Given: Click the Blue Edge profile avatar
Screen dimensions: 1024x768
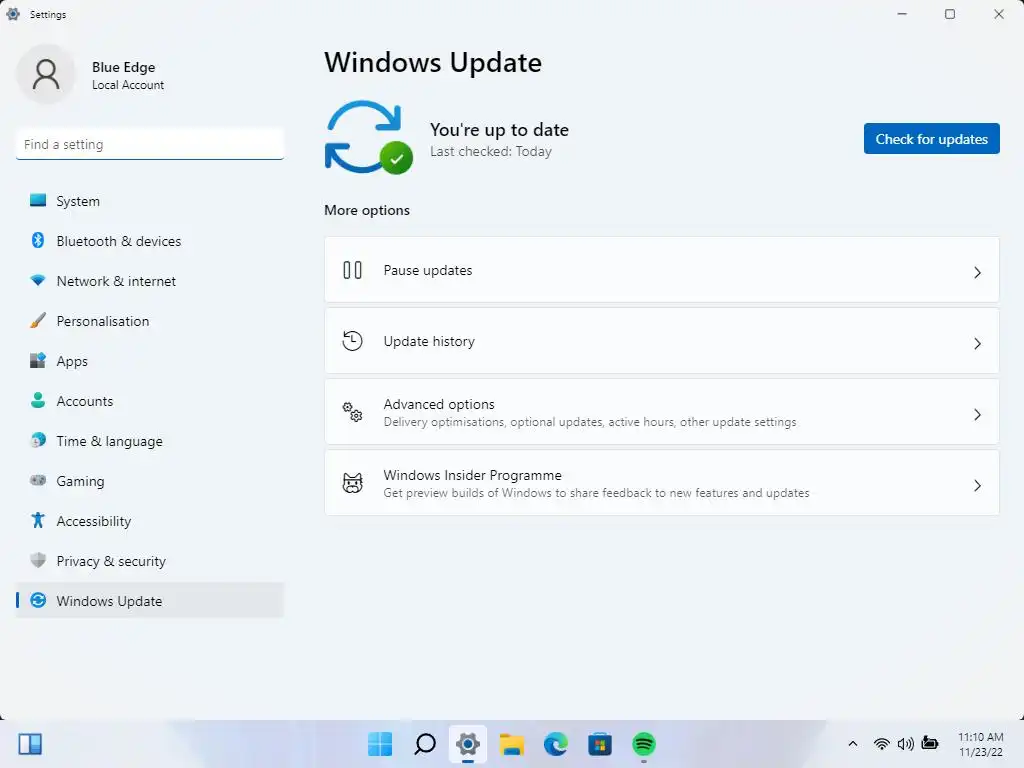Looking at the screenshot, I should point(46,74).
